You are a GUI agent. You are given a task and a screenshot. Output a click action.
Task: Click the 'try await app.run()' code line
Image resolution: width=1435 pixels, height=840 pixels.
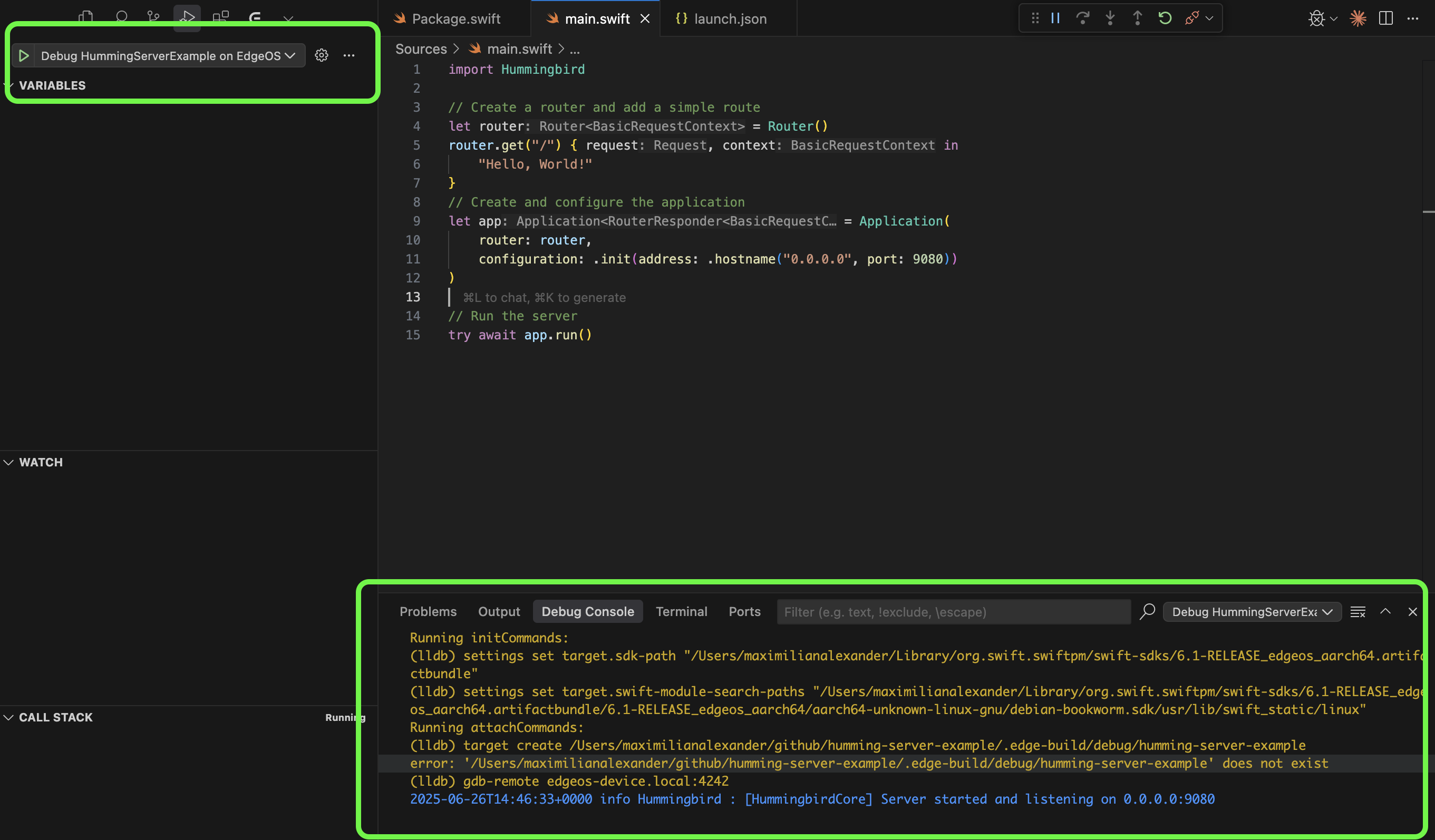coord(520,335)
